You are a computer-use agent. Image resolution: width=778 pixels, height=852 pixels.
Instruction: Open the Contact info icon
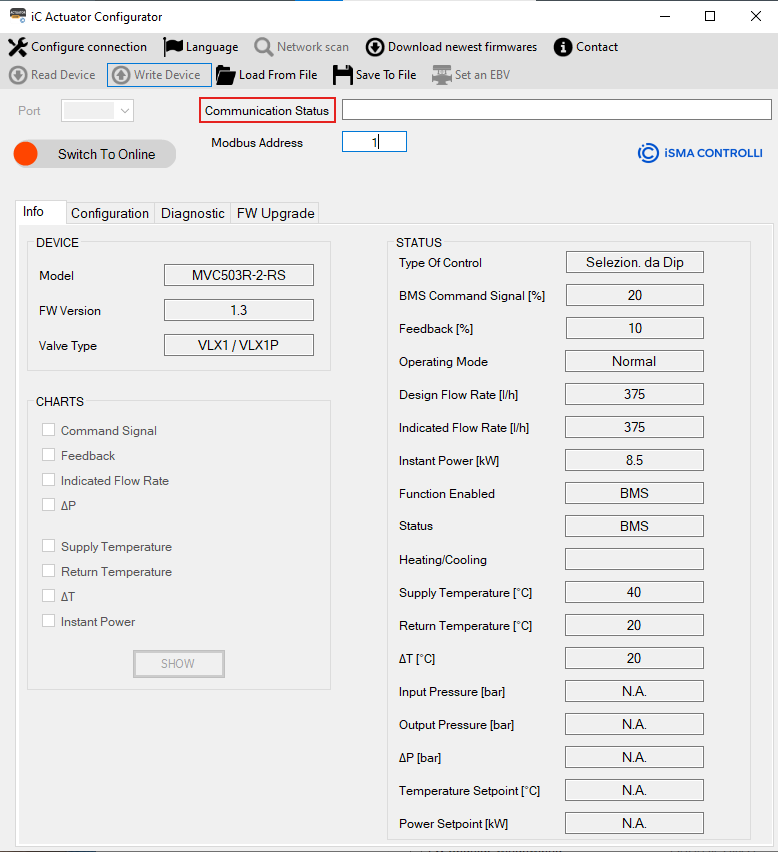[563, 47]
